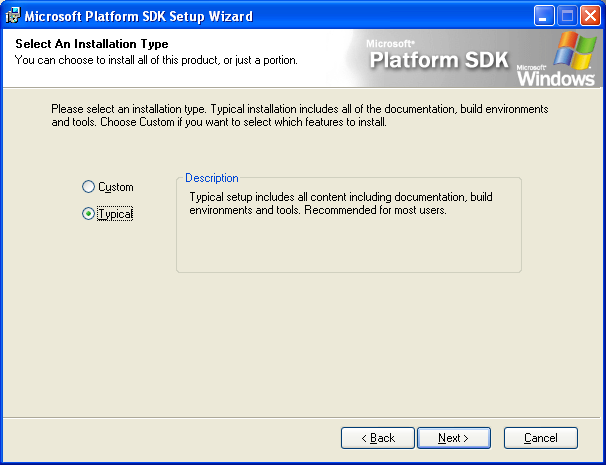The image size is (606, 465).
Task: Minimize the Setup Wizard window
Action: 543,16
